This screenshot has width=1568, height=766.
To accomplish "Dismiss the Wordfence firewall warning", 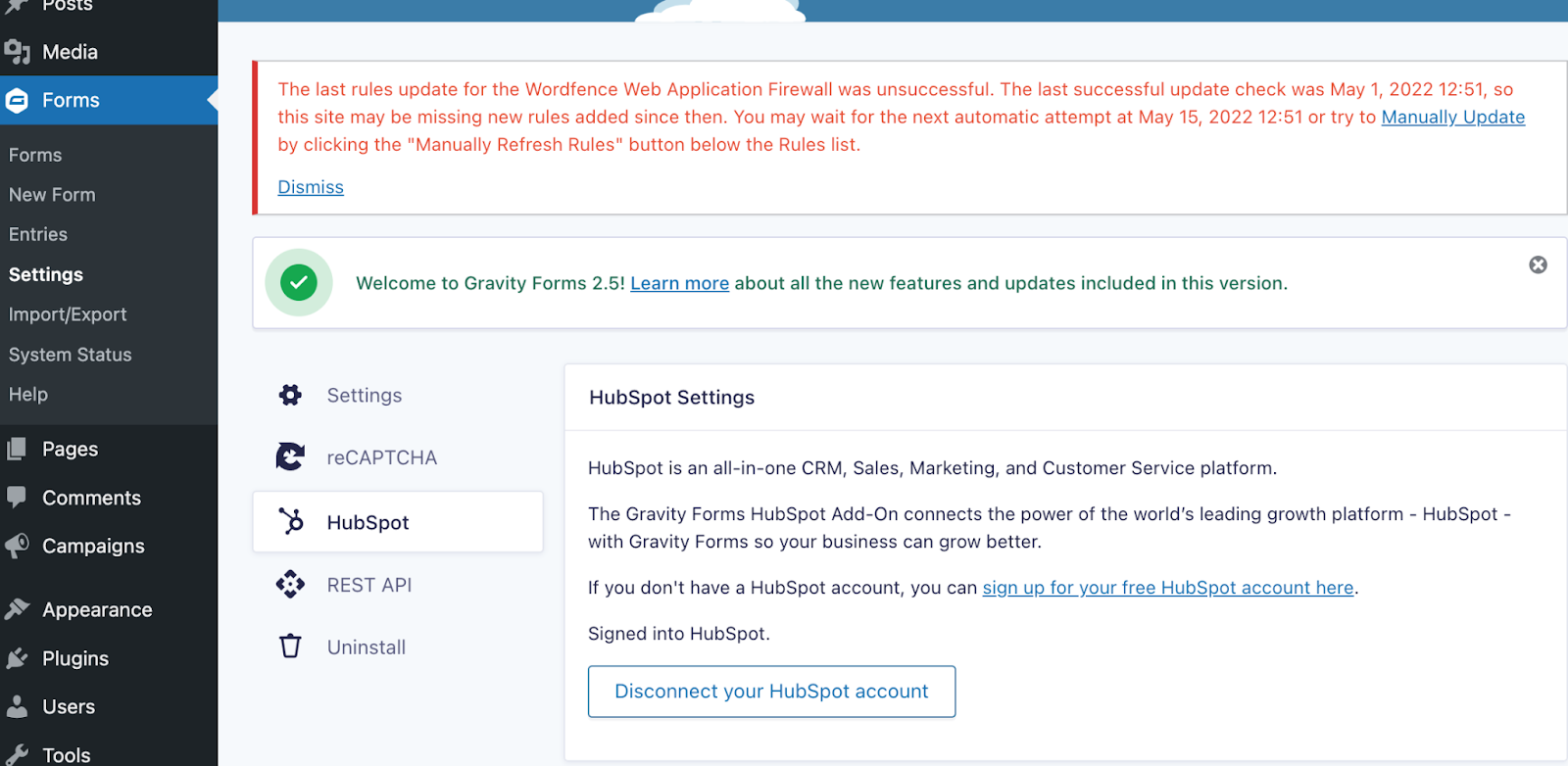I will click(x=311, y=187).
